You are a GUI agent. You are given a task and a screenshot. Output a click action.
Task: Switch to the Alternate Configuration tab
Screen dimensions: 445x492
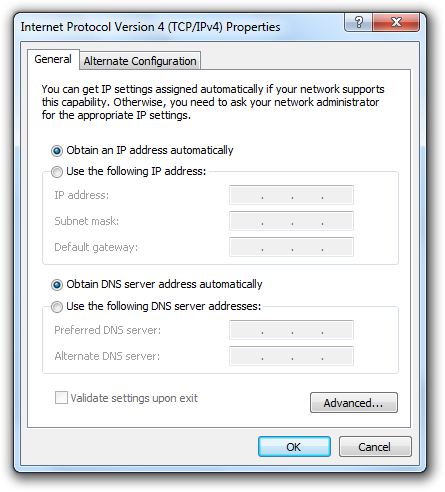140,61
